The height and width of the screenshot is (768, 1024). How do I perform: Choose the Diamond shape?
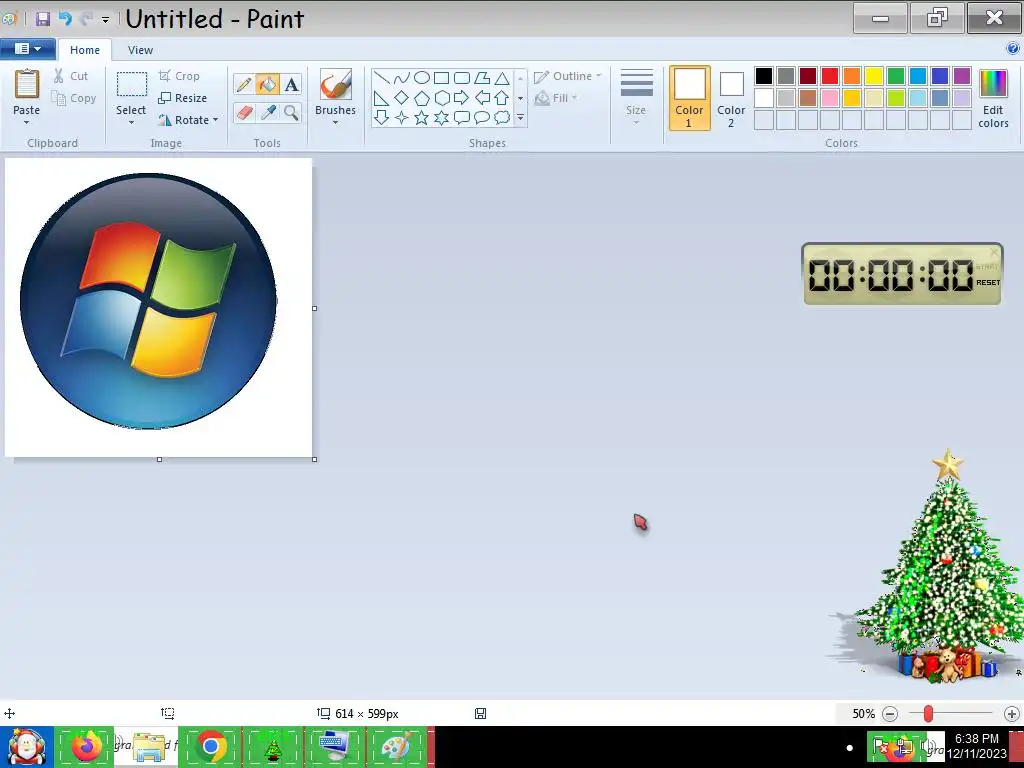pyautogui.click(x=402, y=98)
